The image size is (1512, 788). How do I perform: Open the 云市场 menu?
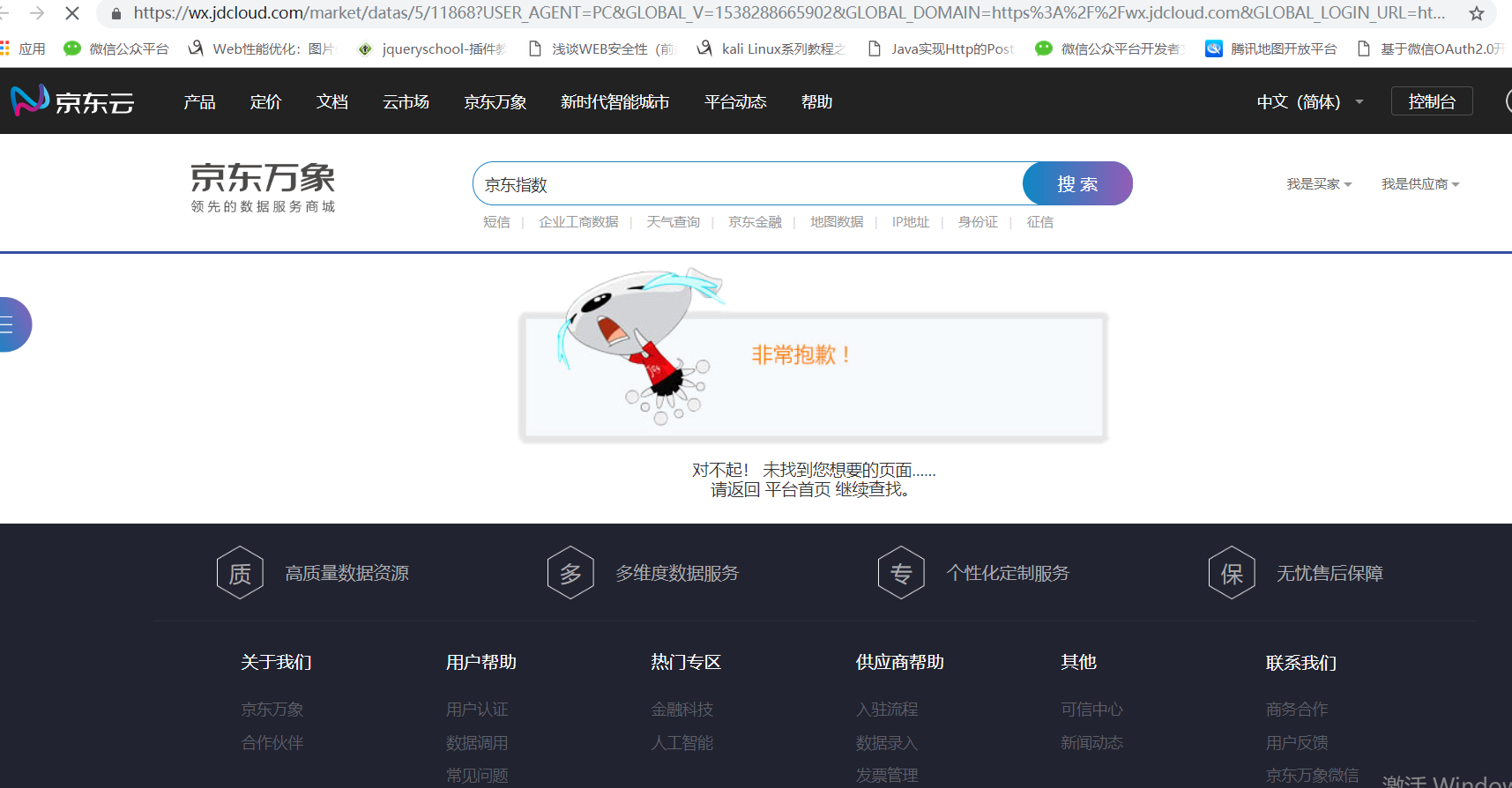tap(406, 101)
